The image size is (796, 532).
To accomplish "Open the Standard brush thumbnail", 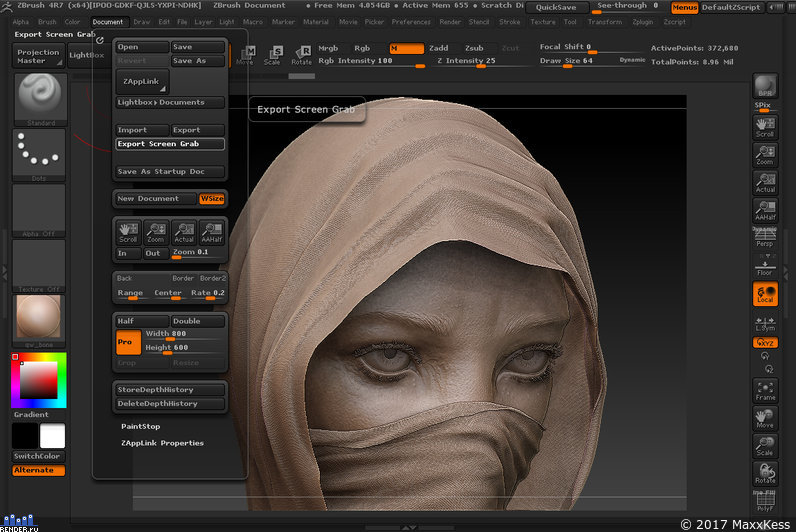I will 40,99.
